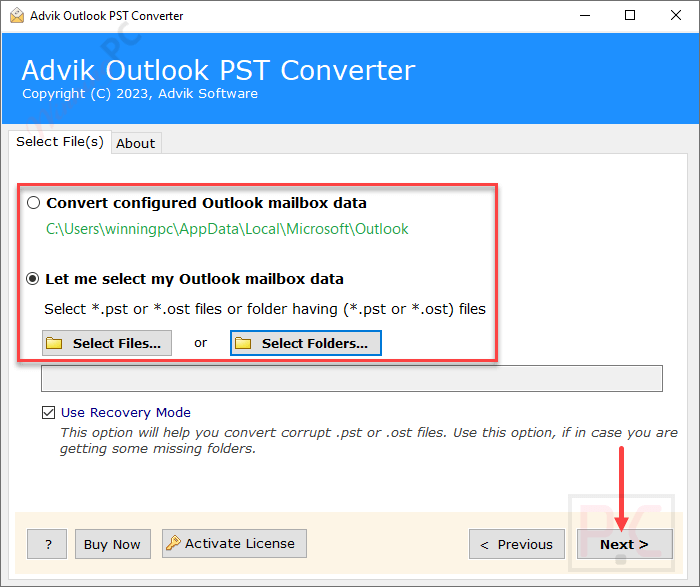Image resolution: width=700 pixels, height=587 pixels.
Task: Click the key icon on Activate License
Action: pos(173,543)
